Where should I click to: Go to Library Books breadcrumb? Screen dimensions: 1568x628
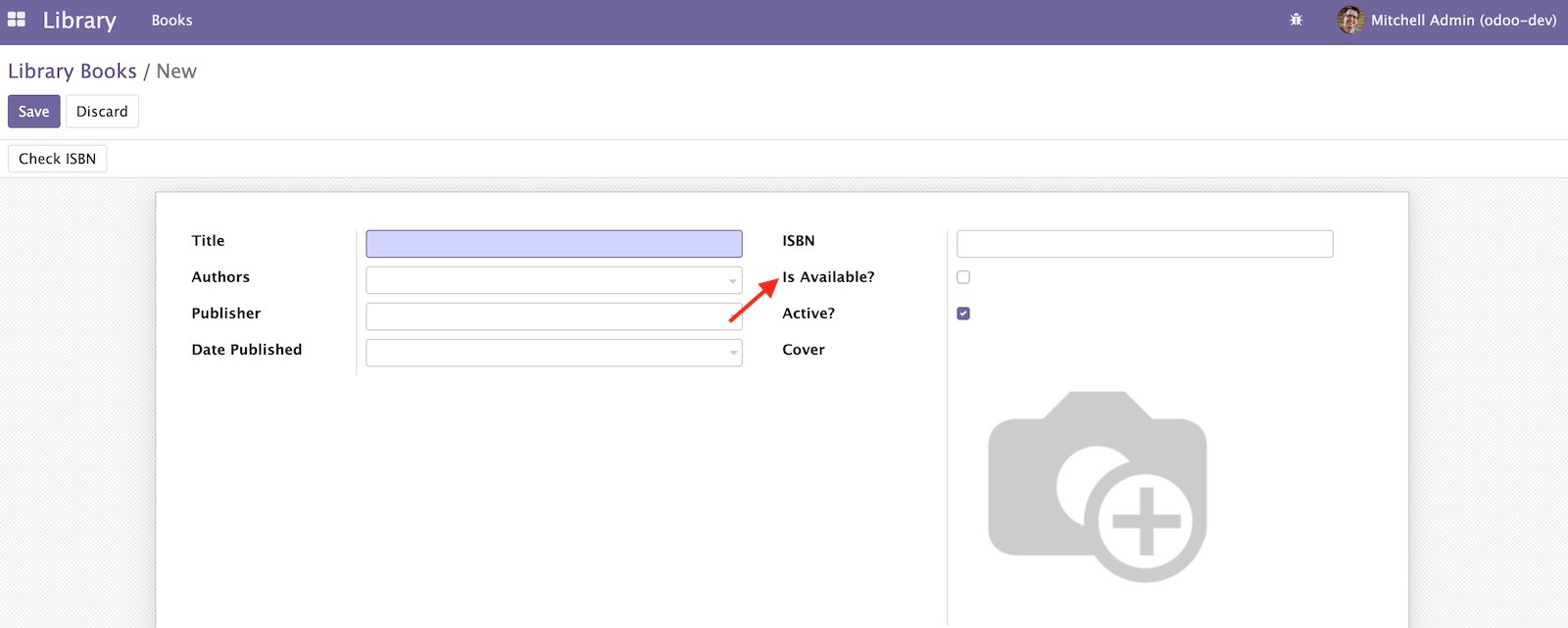coord(73,72)
